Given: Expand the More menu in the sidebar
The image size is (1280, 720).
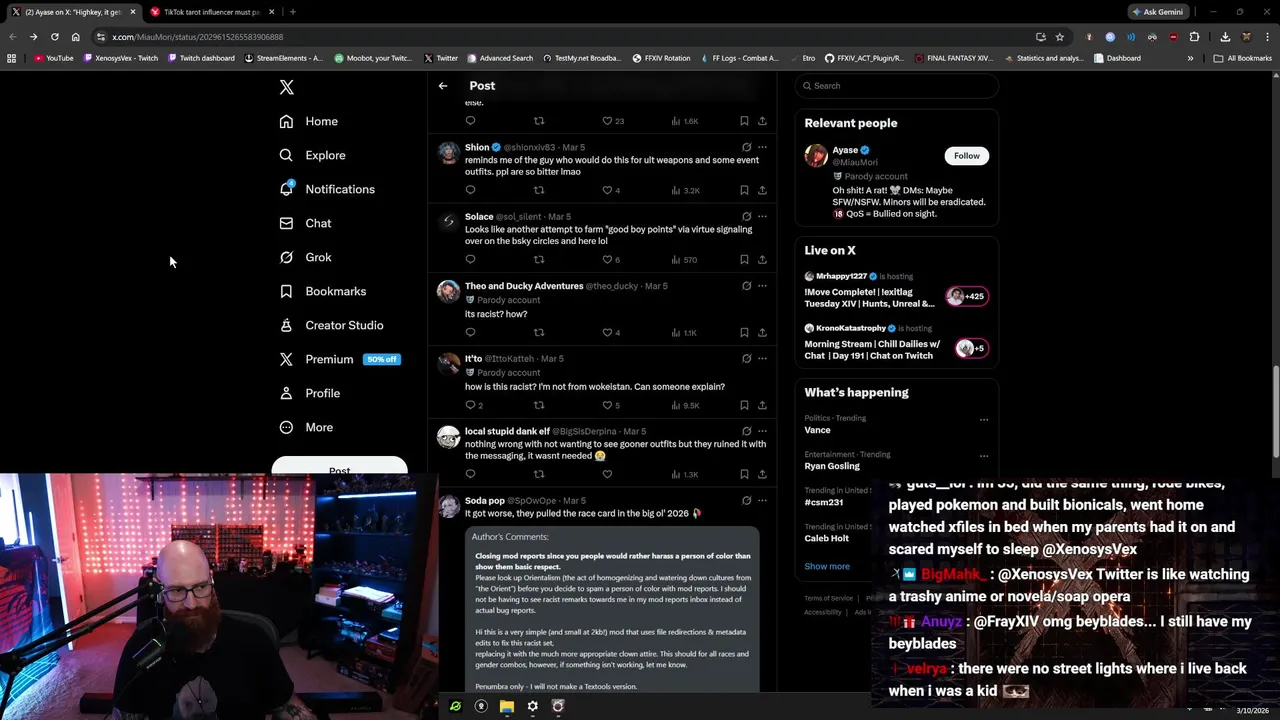Looking at the screenshot, I should (x=306, y=427).
